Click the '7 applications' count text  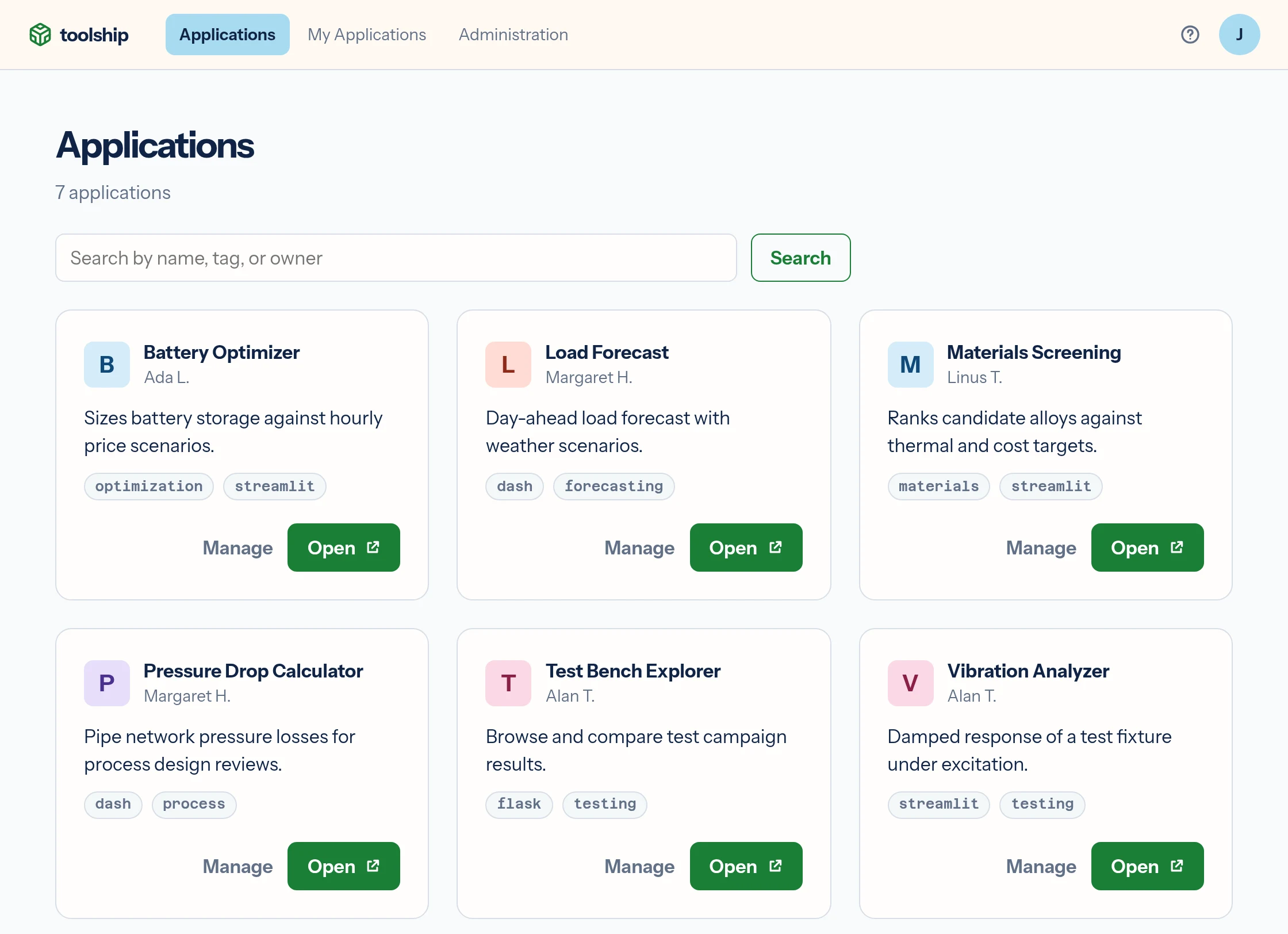point(113,192)
